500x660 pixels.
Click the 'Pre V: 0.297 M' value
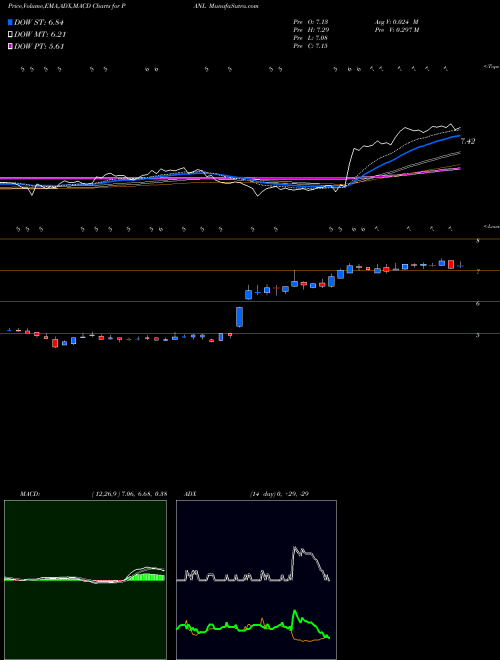click(396, 30)
